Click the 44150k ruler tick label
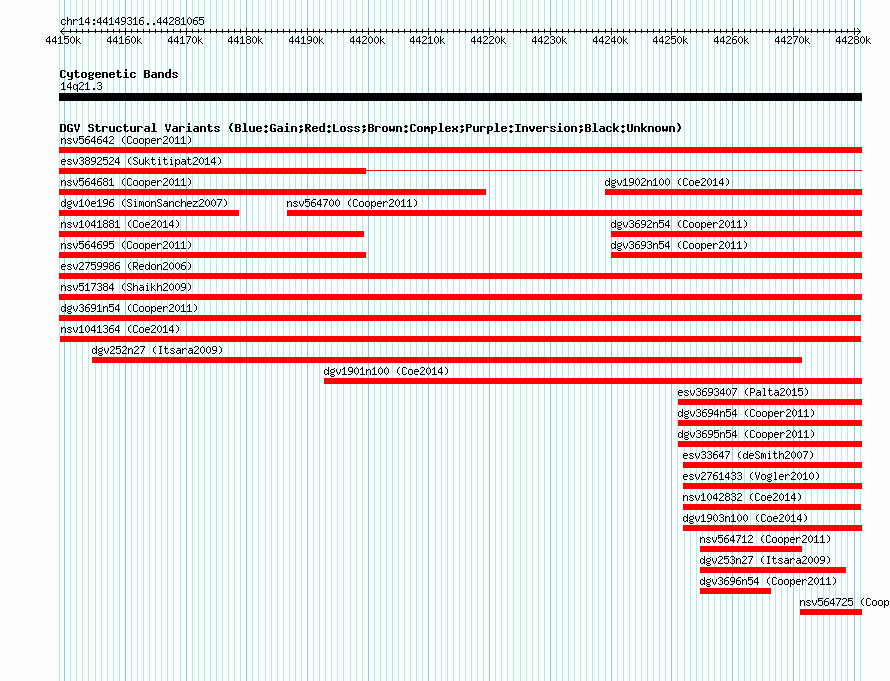 [x=63, y=40]
